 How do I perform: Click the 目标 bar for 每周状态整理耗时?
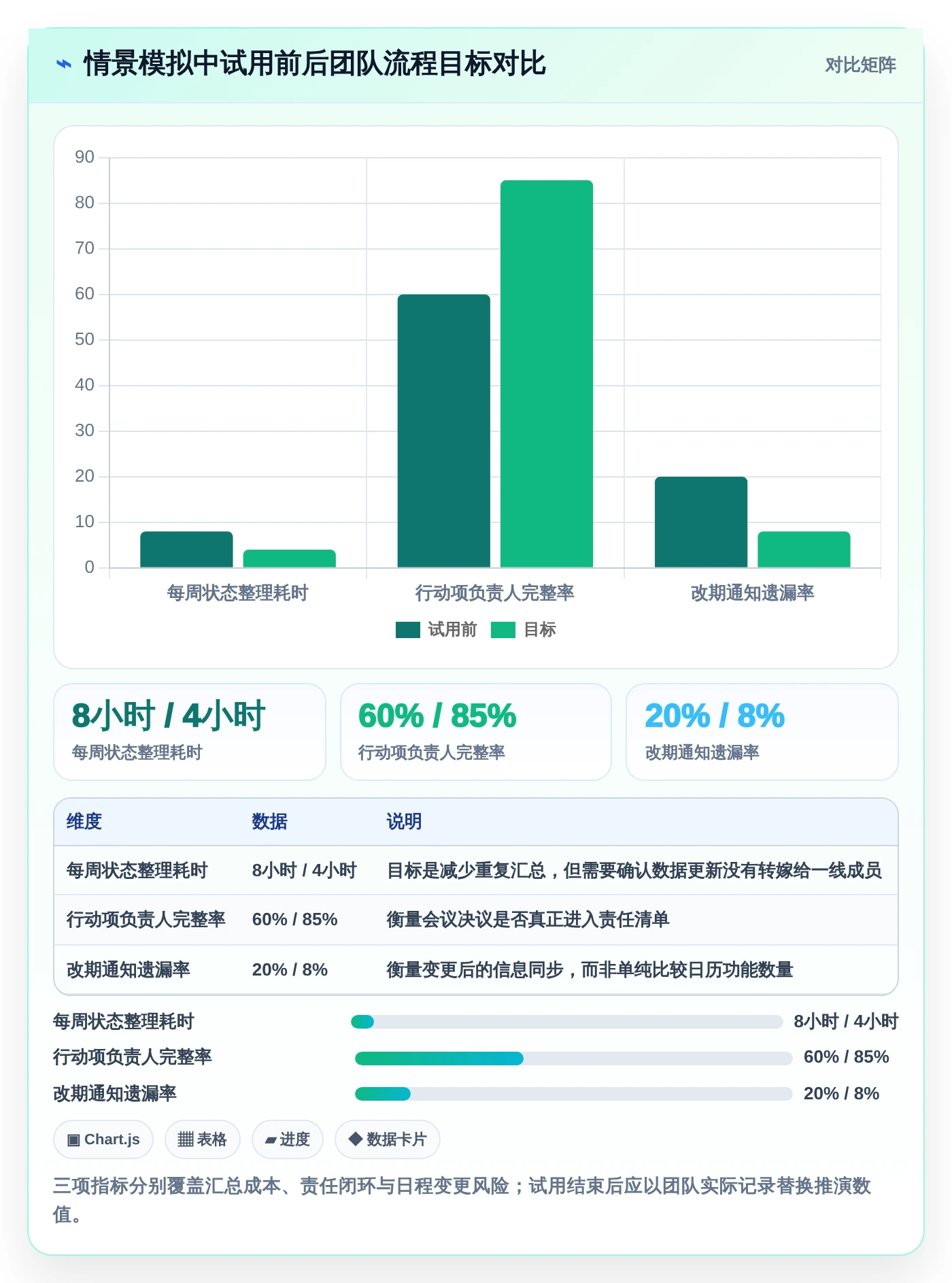point(290,559)
